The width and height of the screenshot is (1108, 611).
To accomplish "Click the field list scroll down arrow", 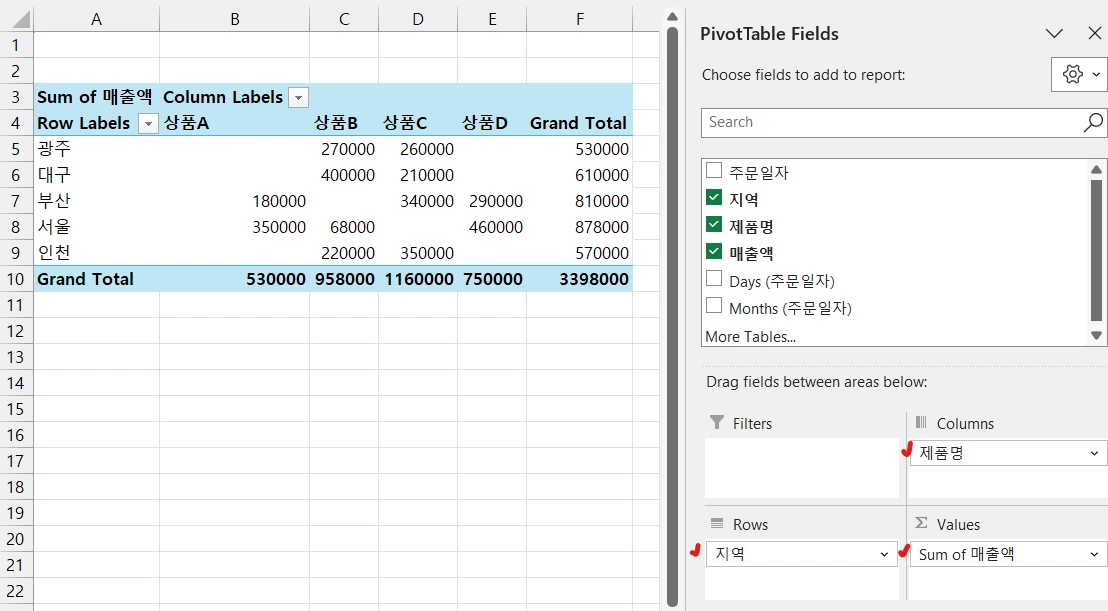I will coord(1096,336).
